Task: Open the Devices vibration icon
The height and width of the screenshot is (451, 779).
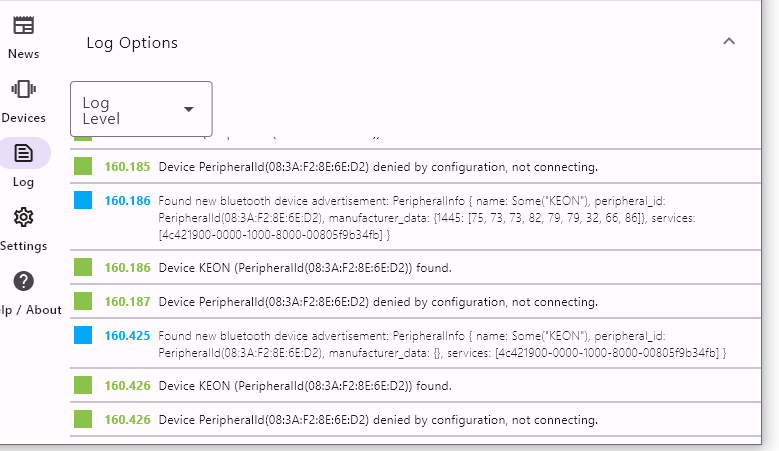Action: tap(23, 89)
